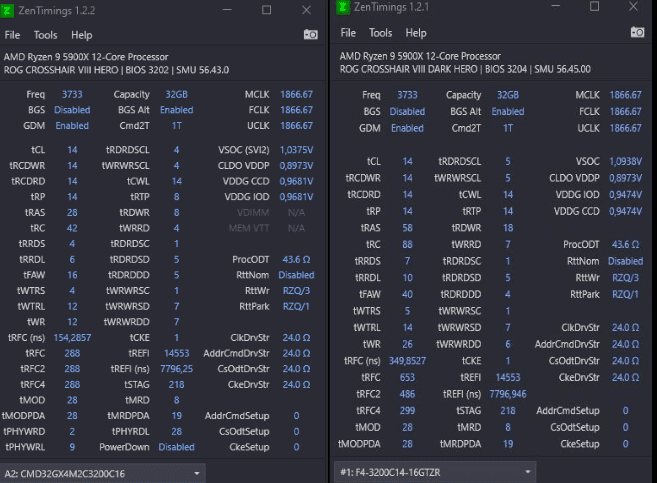Click Help in the ZenTimings 1.2.1 menu bar

pos(416,33)
